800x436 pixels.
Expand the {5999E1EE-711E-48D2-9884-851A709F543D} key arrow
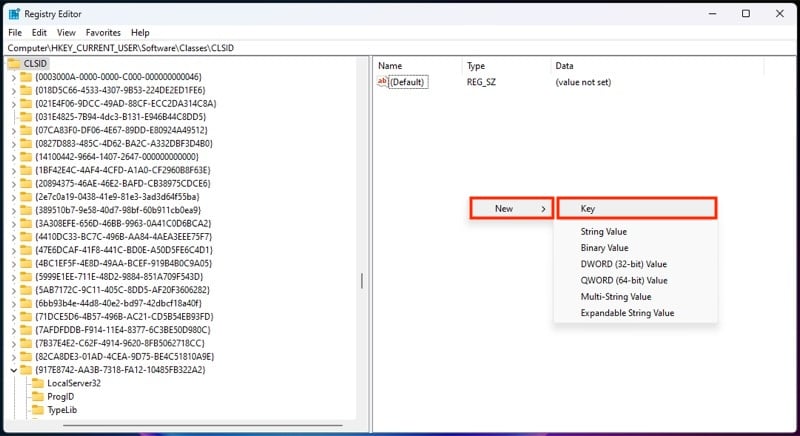14,276
